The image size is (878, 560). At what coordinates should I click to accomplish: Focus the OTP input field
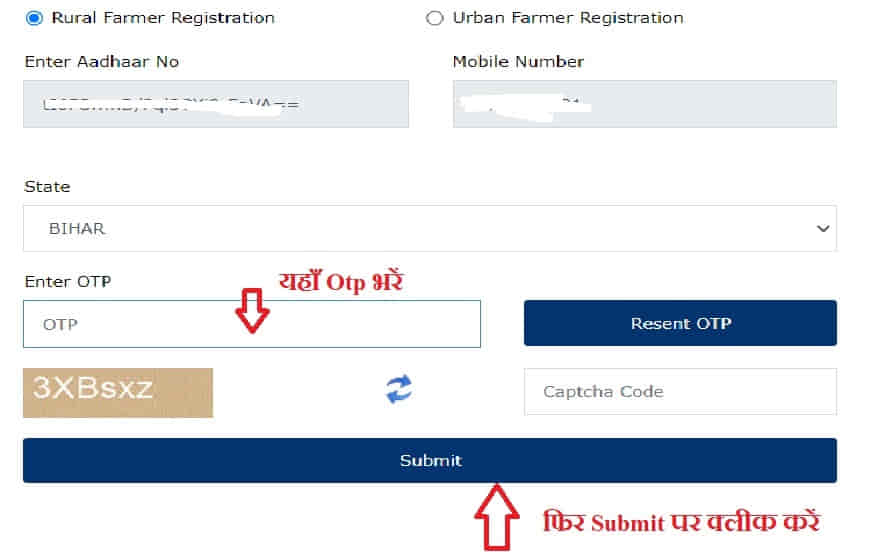(x=252, y=324)
